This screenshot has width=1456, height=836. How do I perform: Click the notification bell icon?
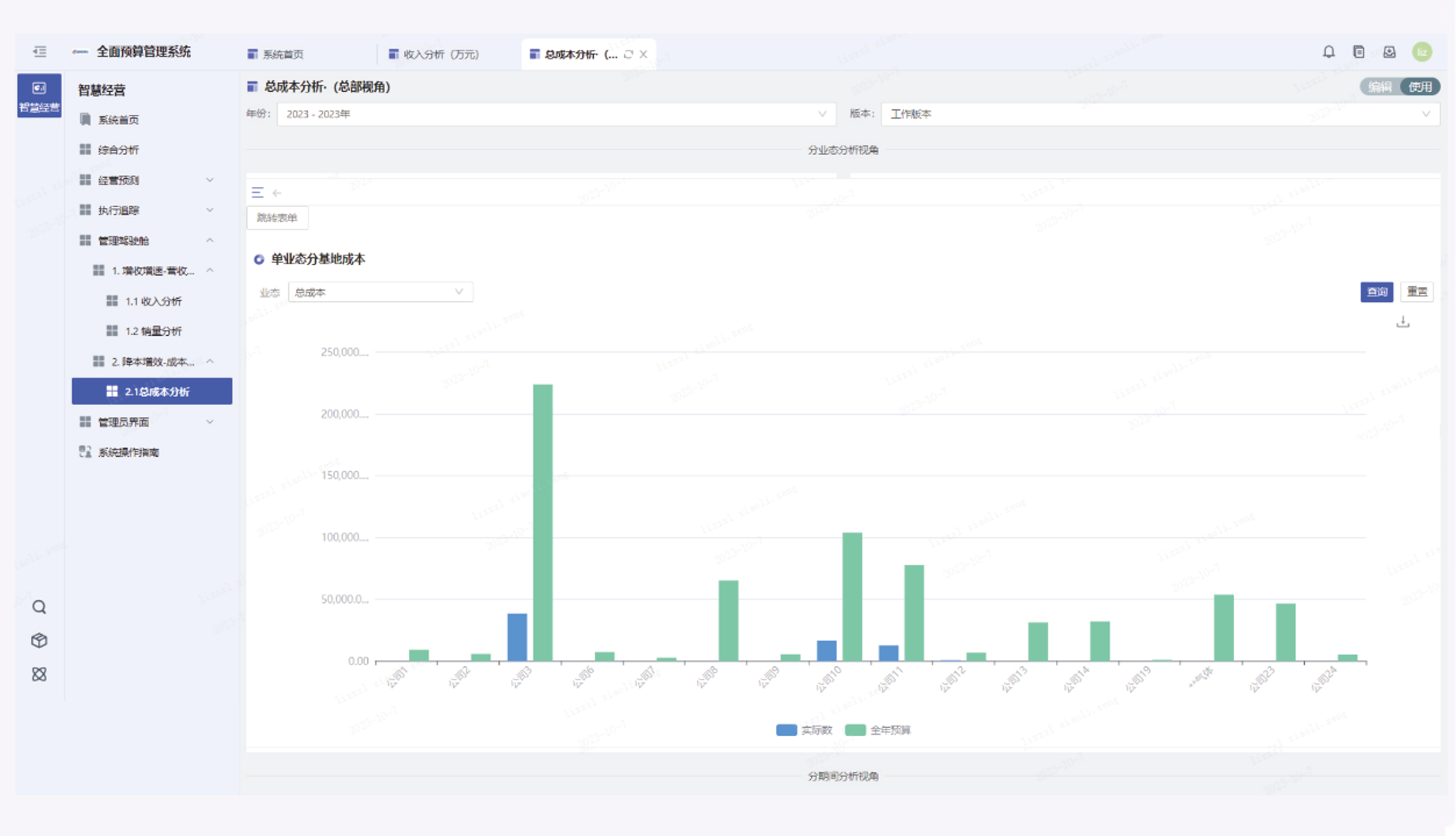coord(1329,52)
